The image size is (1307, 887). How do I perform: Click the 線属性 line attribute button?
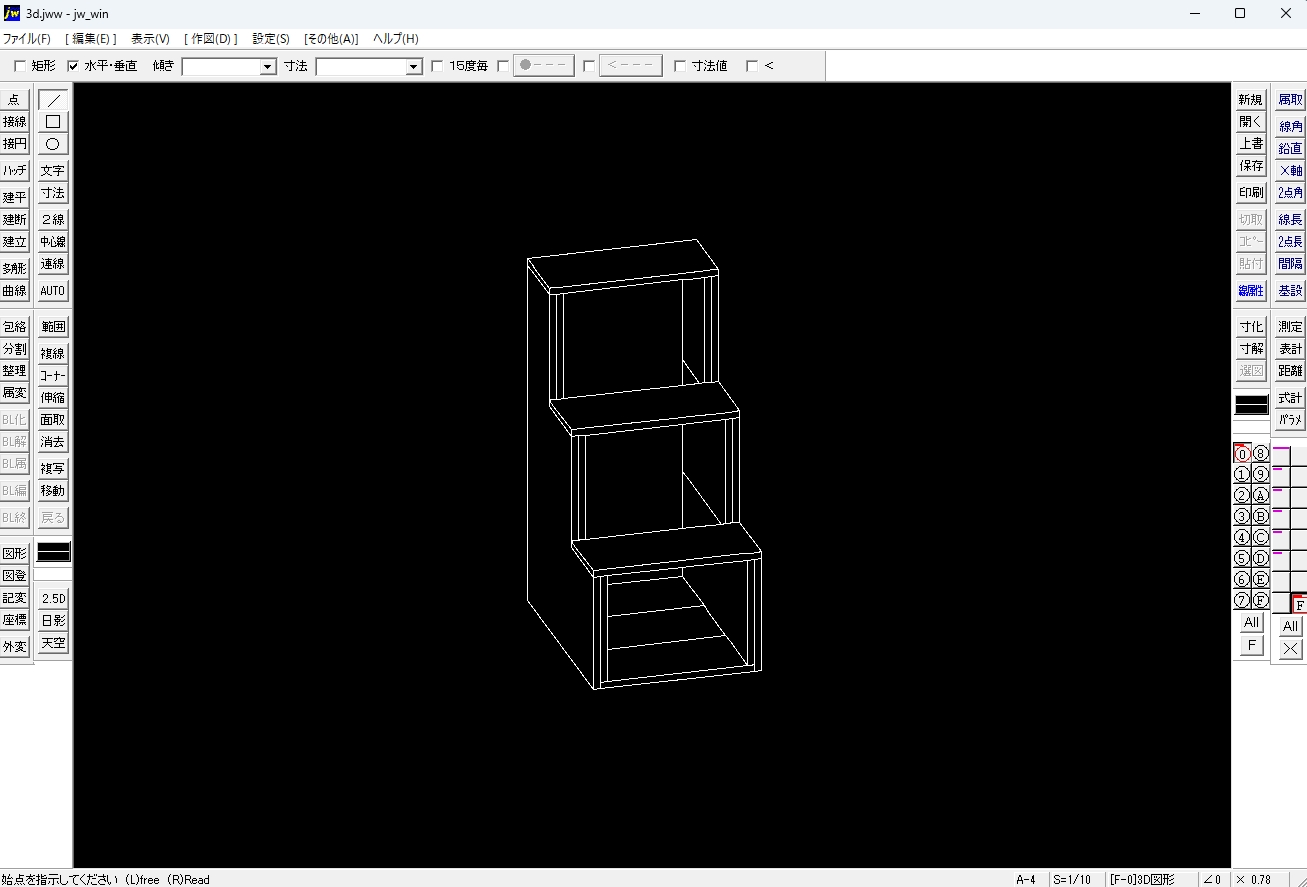pos(1251,291)
